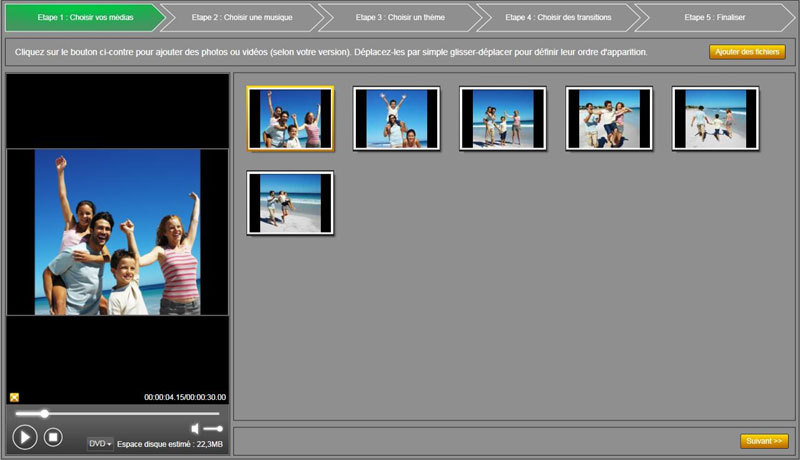Open Etape 4 : Choisir des transitions
800x460 pixels.
[555, 17]
